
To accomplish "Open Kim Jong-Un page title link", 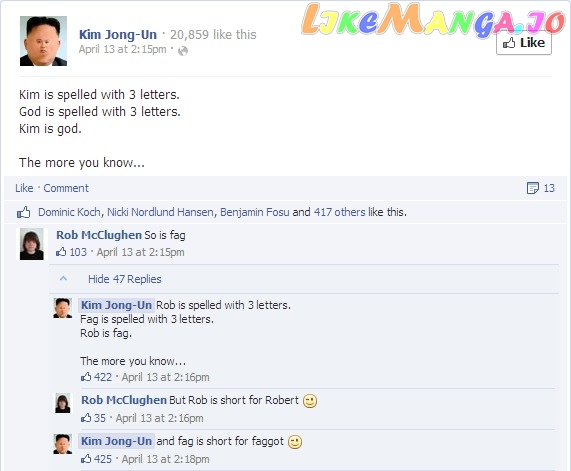I will (118, 35).
